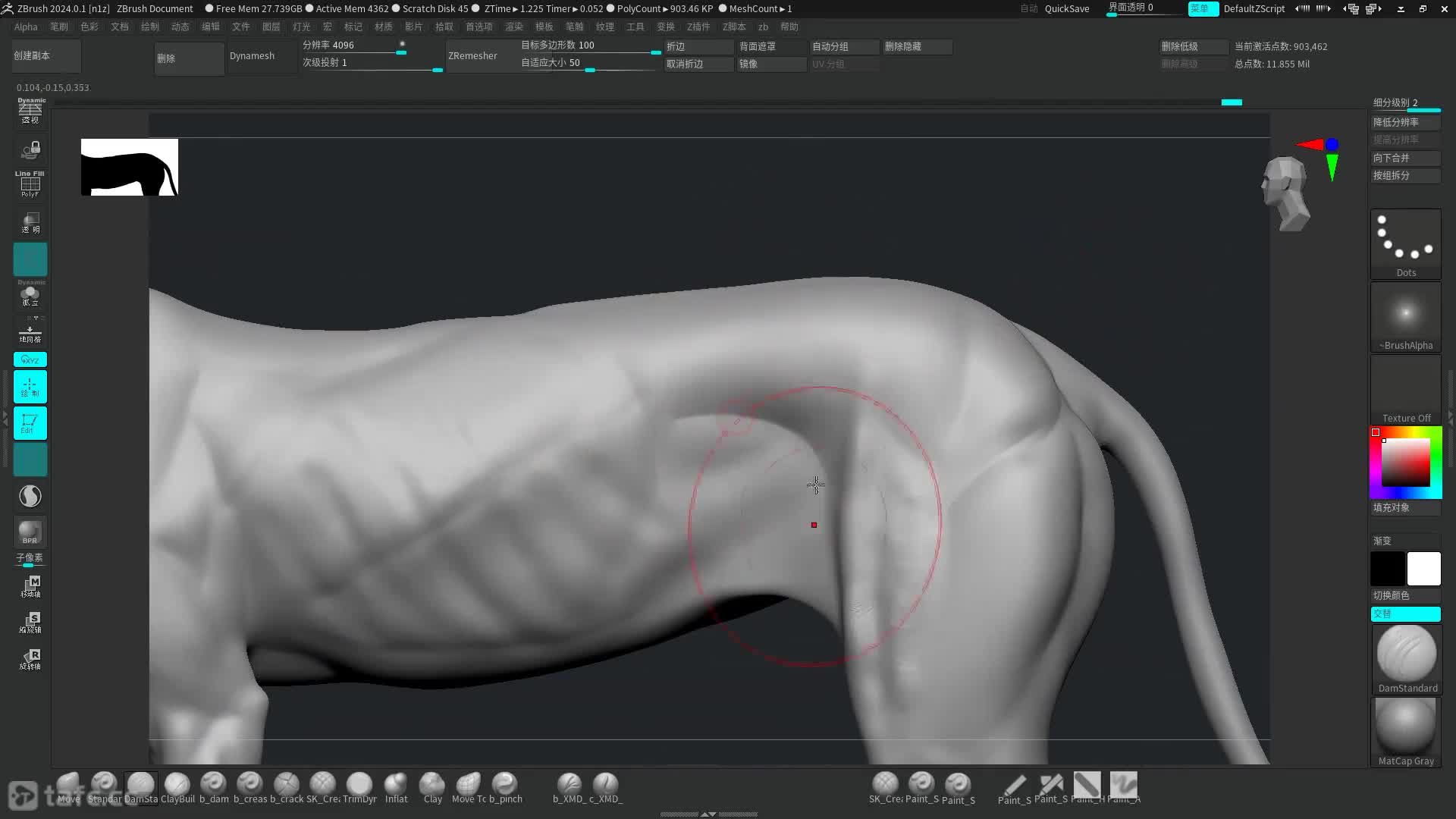Open the Alpha menu

click(x=26, y=27)
